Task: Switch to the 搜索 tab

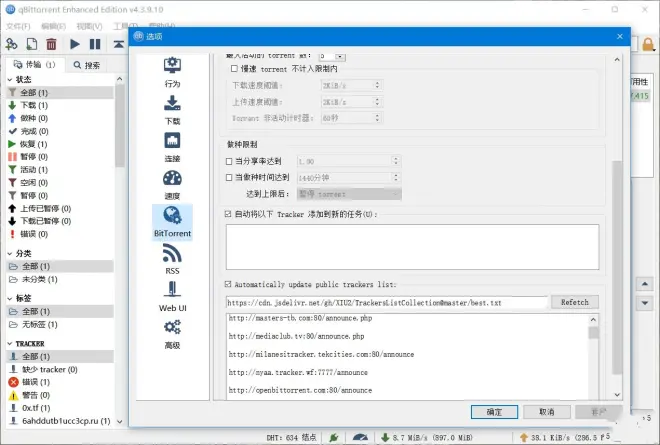Action: [86, 65]
